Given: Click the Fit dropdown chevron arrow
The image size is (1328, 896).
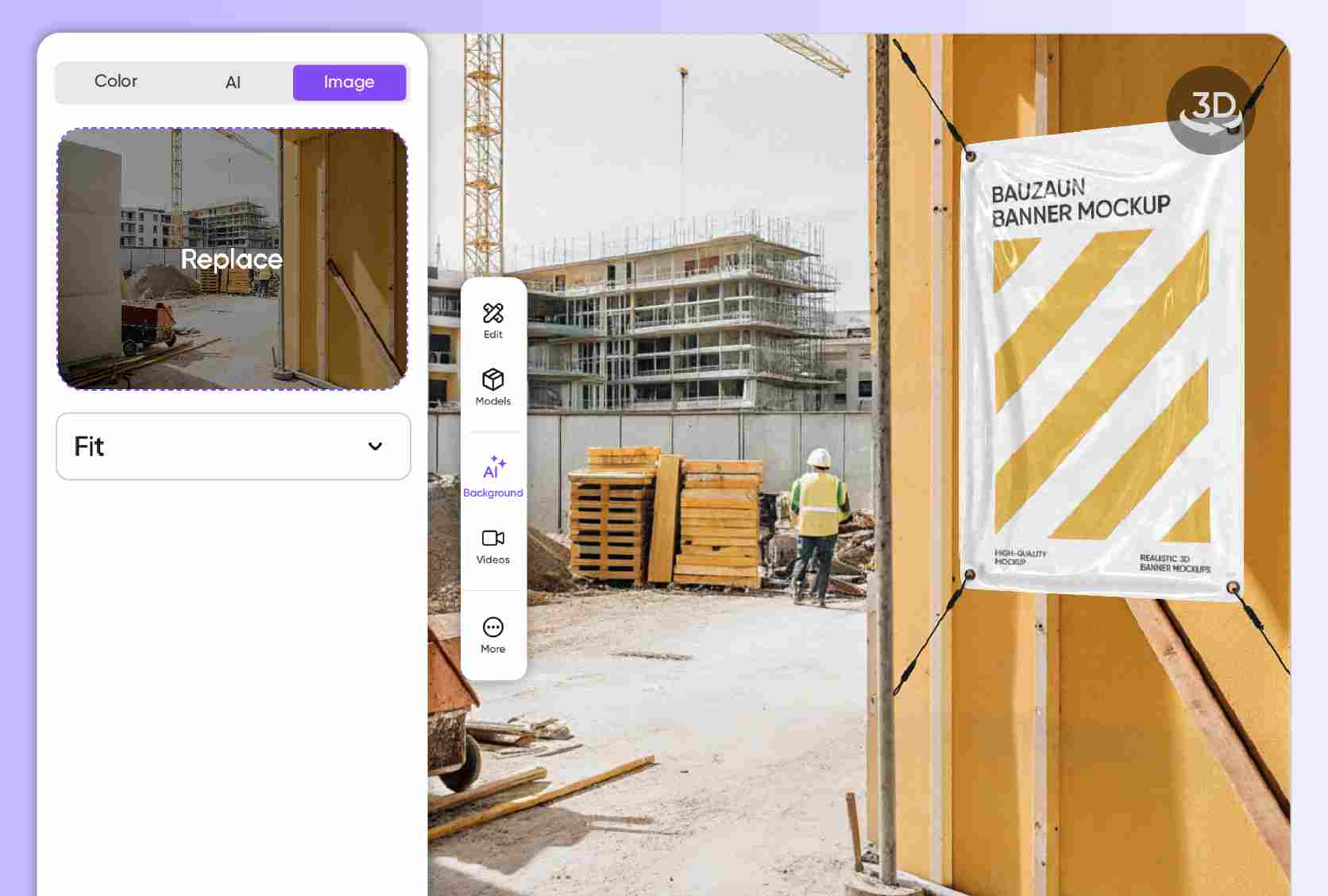Looking at the screenshot, I should click(x=376, y=446).
